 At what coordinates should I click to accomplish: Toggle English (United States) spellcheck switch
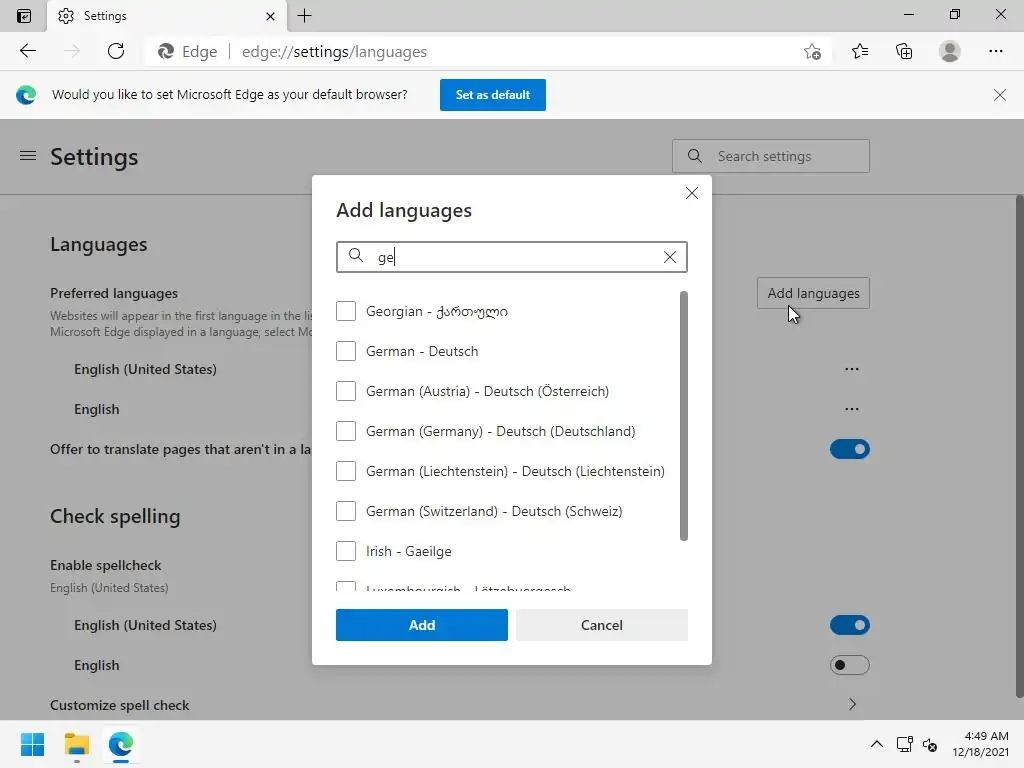pos(849,625)
